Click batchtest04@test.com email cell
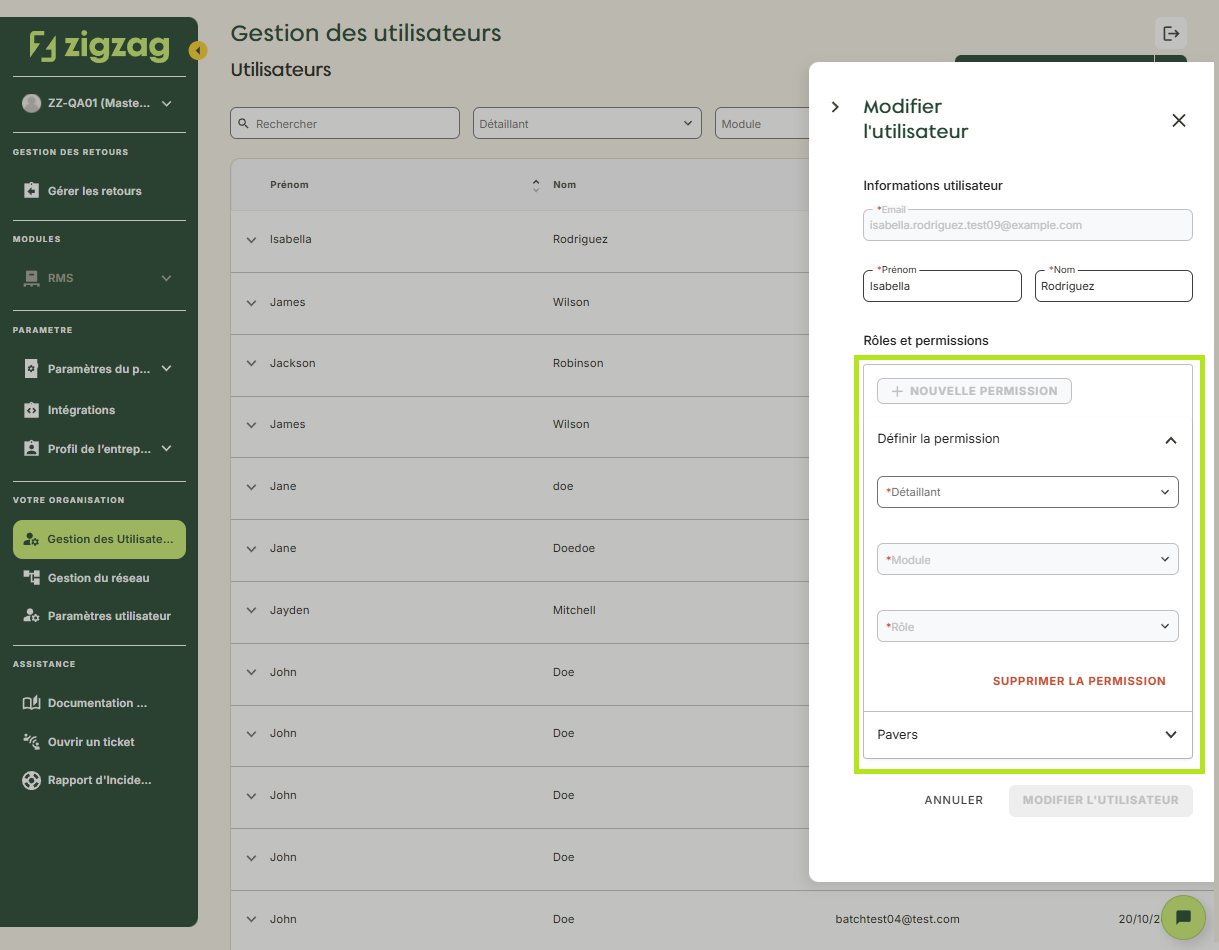The image size is (1219, 950). [897, 919]
